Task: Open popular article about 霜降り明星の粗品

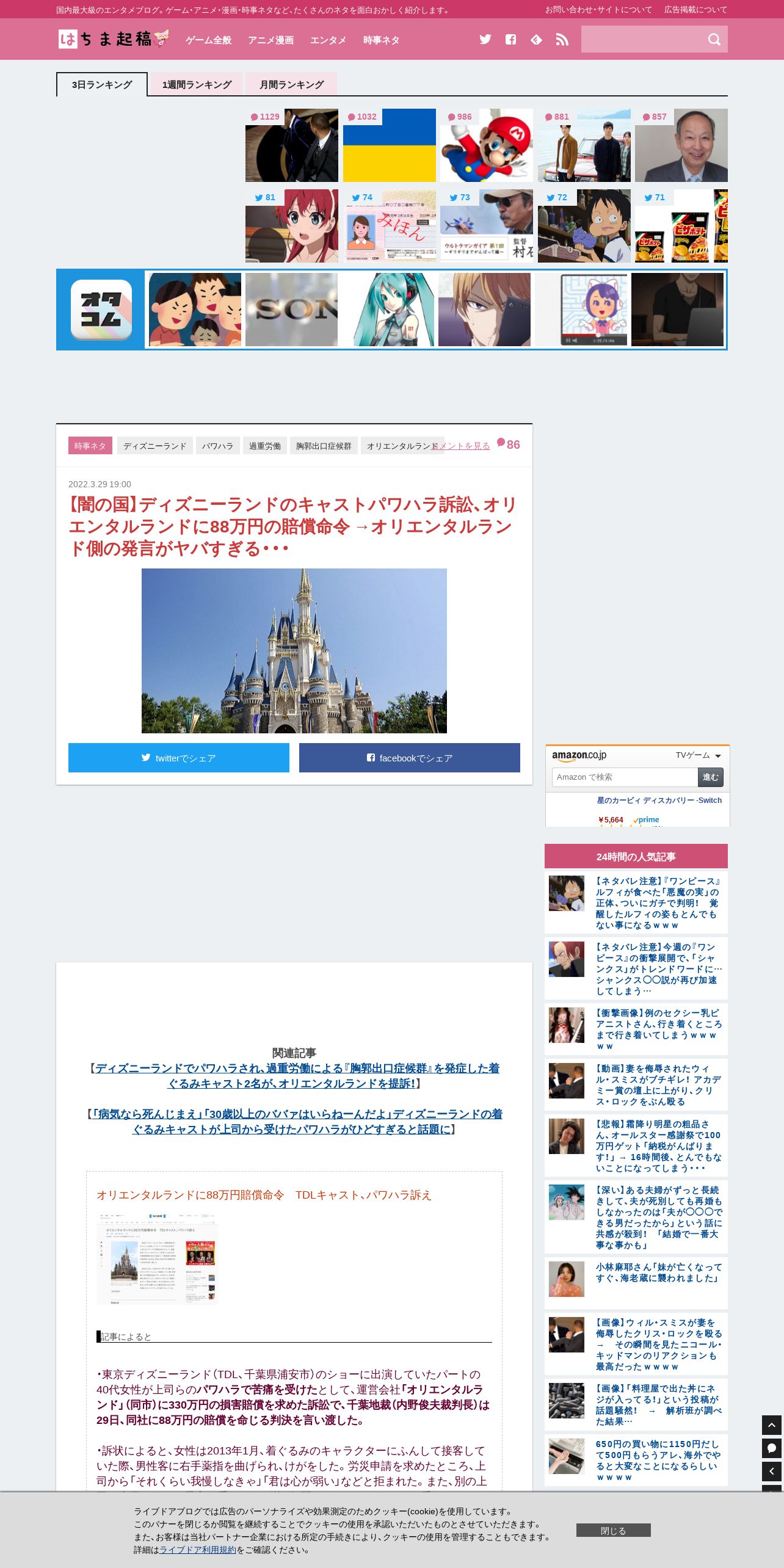Action: (658, 1146)
